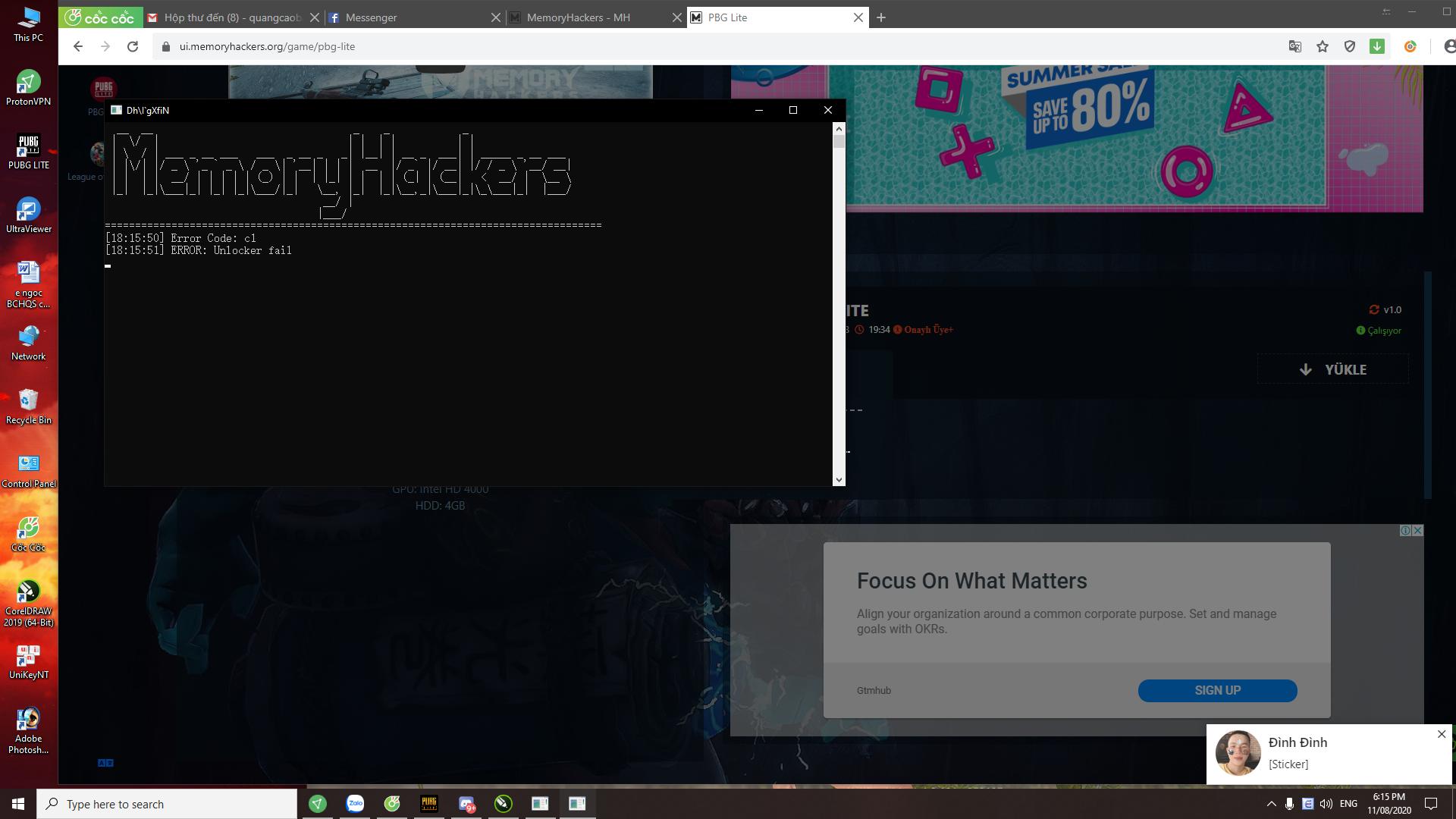The height and width of the screenshot is (819, 1456).
Task: Switch to the Messenger tab
Action: [x=413, y=17]
